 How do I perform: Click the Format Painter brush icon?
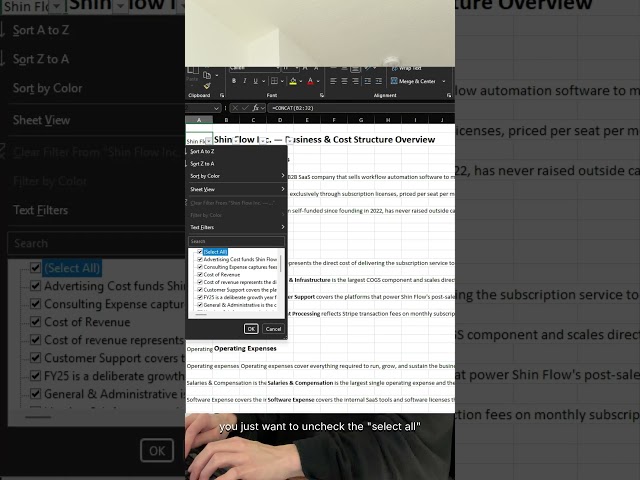[207, 86]
